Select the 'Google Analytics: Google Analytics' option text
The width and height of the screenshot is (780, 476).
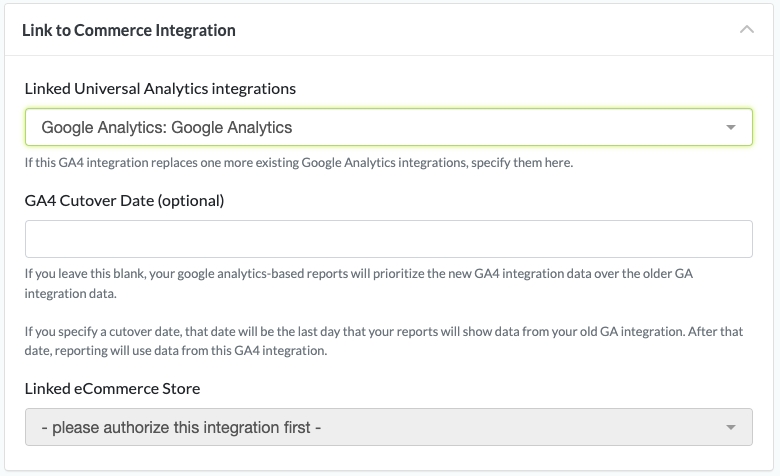(167, 128)
